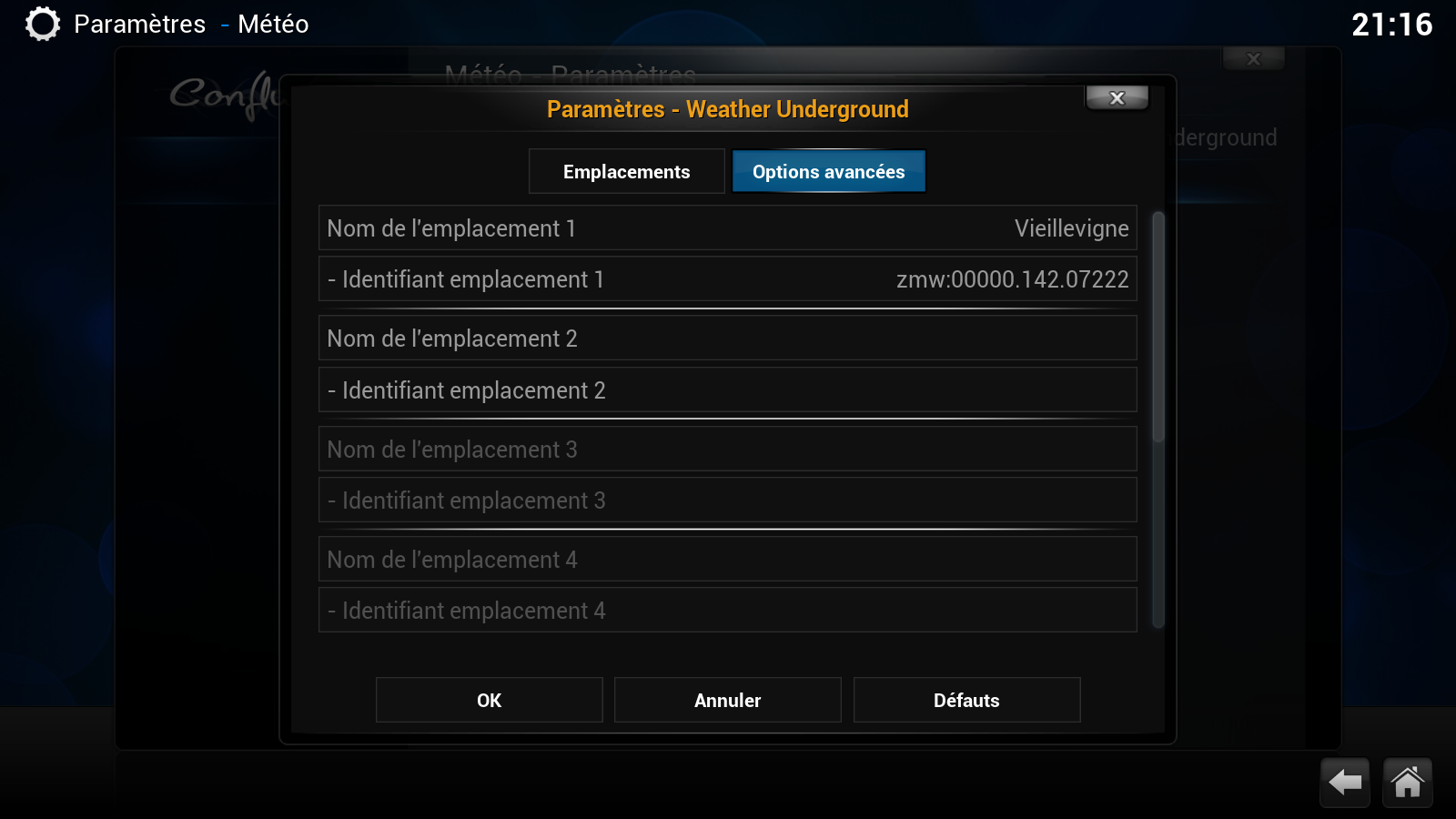Close the Weather Underground settings dialog
1456x819 pixels.
point(1117,98)
